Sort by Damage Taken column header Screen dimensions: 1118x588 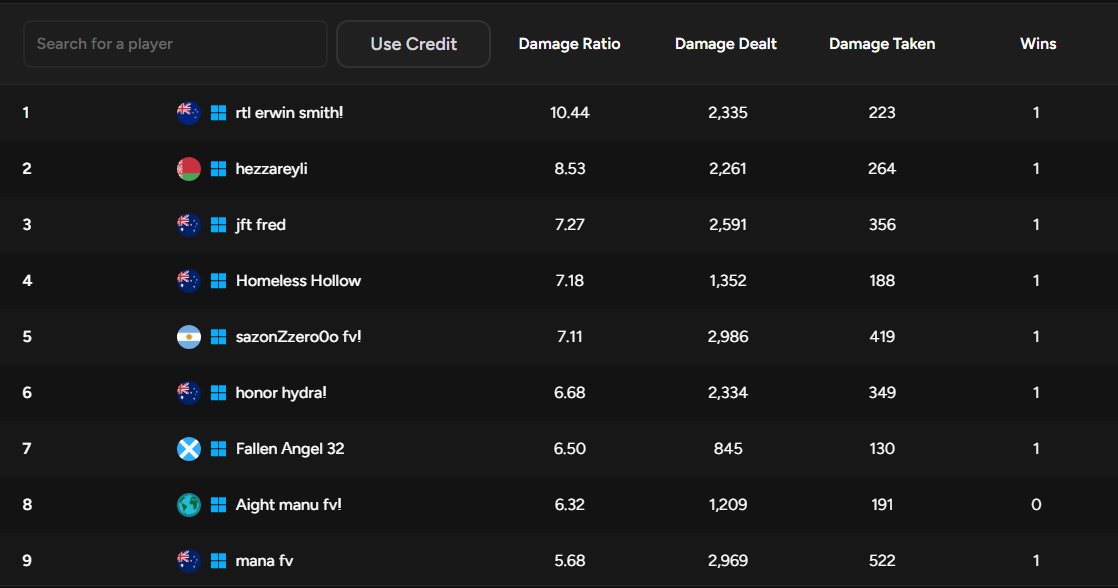[882, 44]
